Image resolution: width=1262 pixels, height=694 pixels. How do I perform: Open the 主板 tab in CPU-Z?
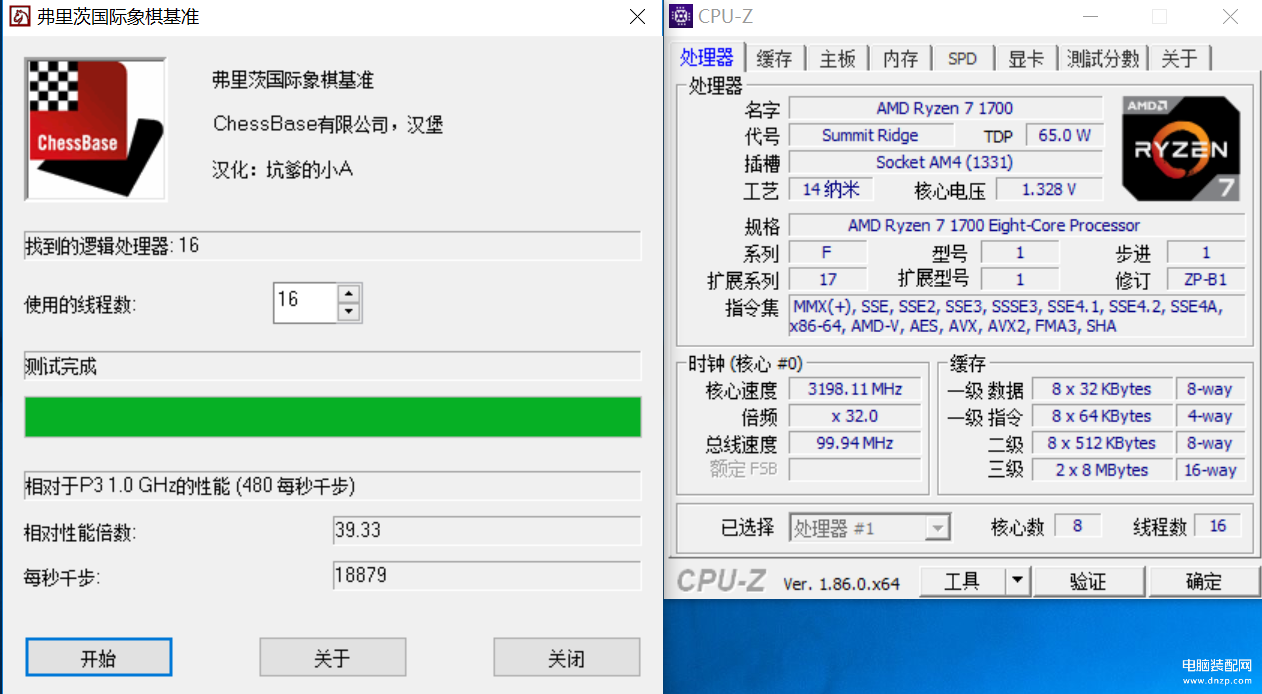(837, 59)
